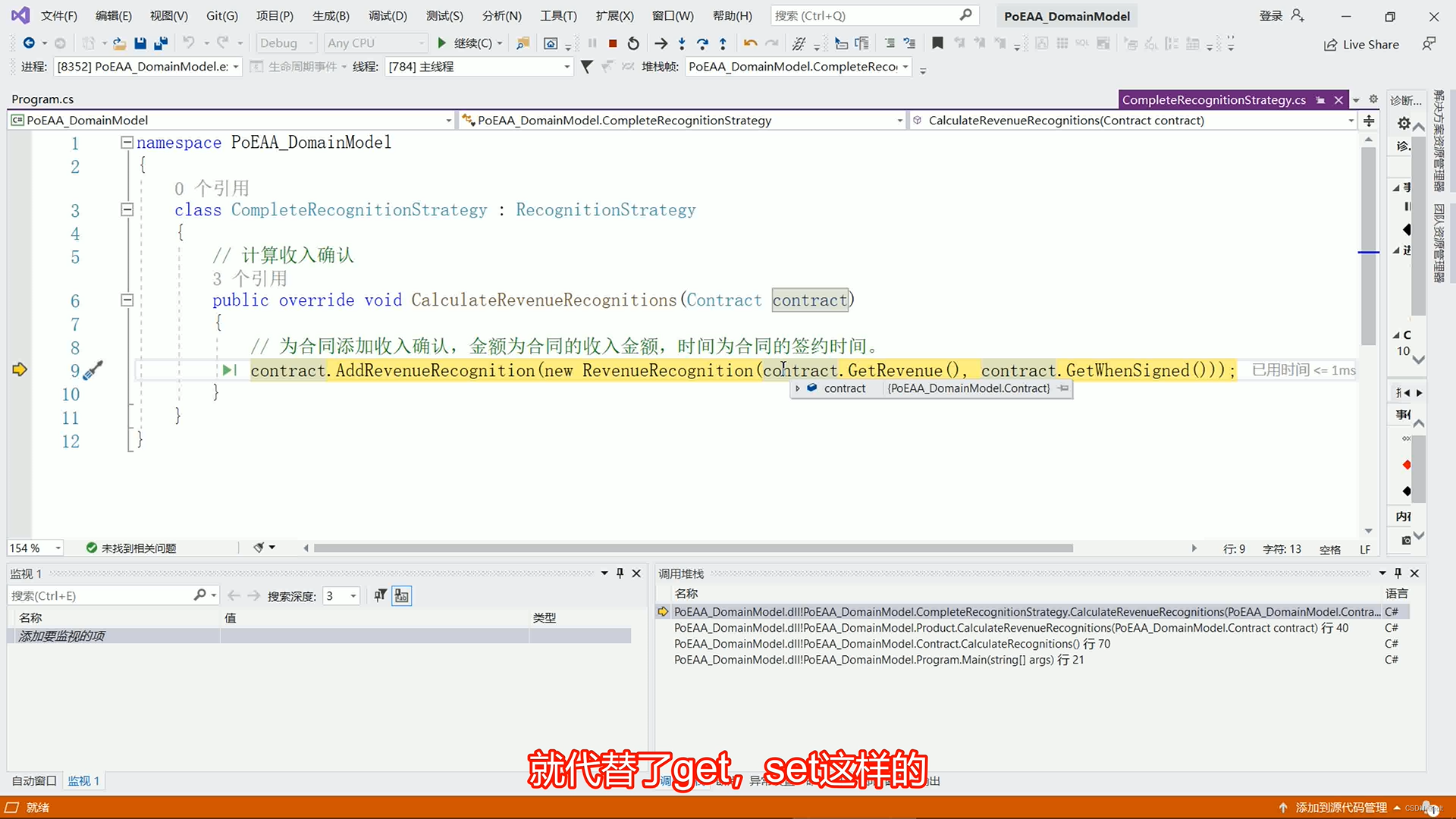Viewport: 1456px width, 819px height.
Task: Click the Restart debugging icon
Action: [633, 43]
